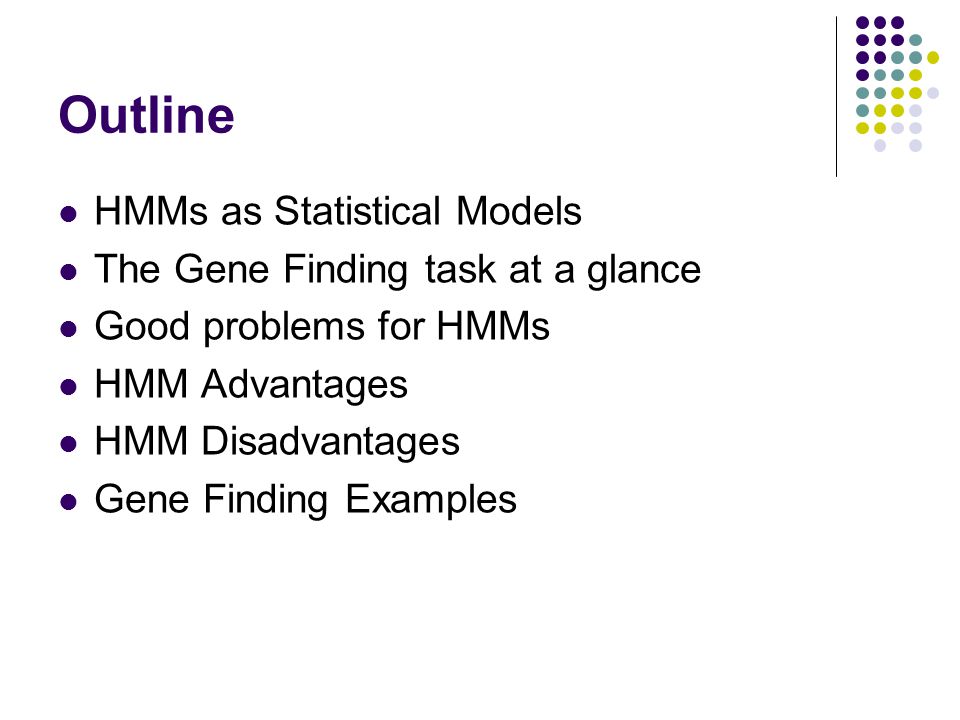The image size is (960, 720).
Task: Click bullet dot beside The Gene Finding task
Action: click(x=69, y=272)
